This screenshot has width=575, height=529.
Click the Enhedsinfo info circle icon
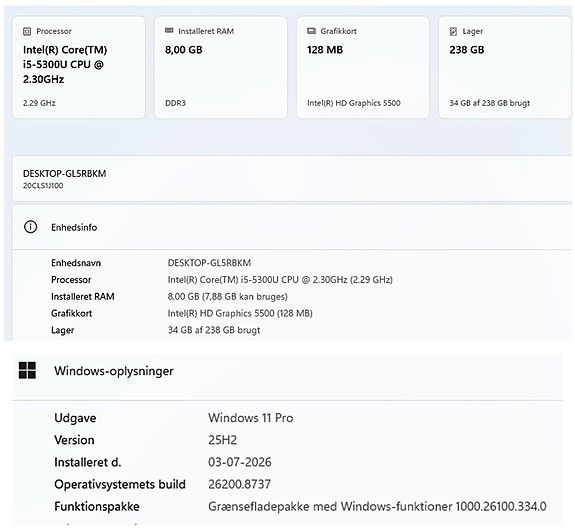[30, 227]
